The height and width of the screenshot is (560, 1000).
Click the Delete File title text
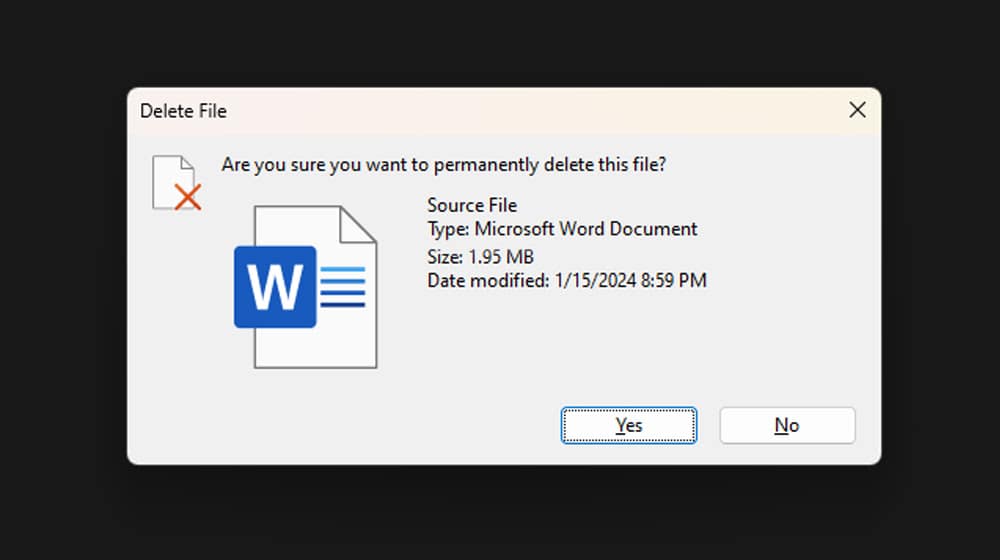183,111
